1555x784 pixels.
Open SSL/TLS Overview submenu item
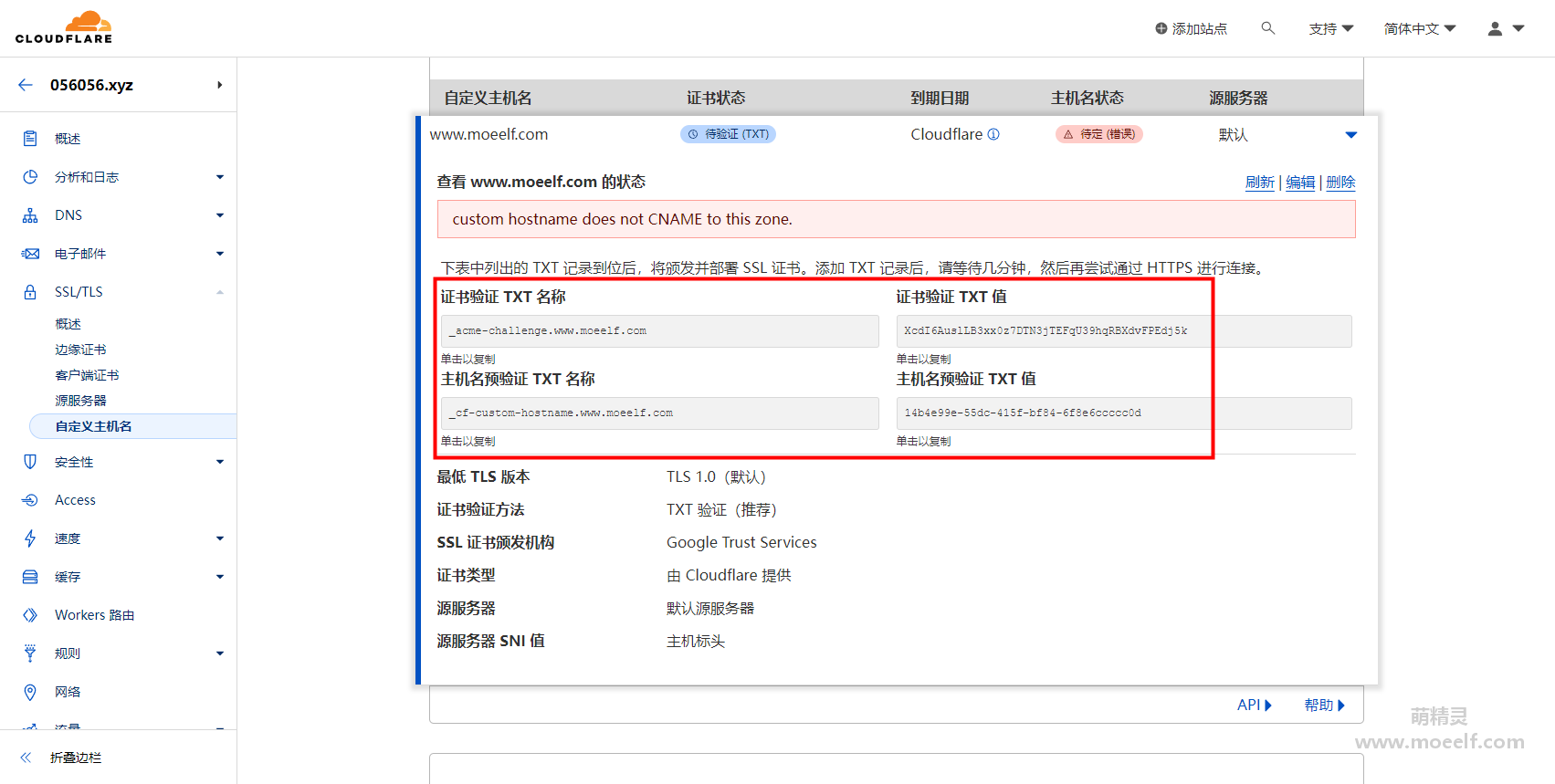[68, 324]
